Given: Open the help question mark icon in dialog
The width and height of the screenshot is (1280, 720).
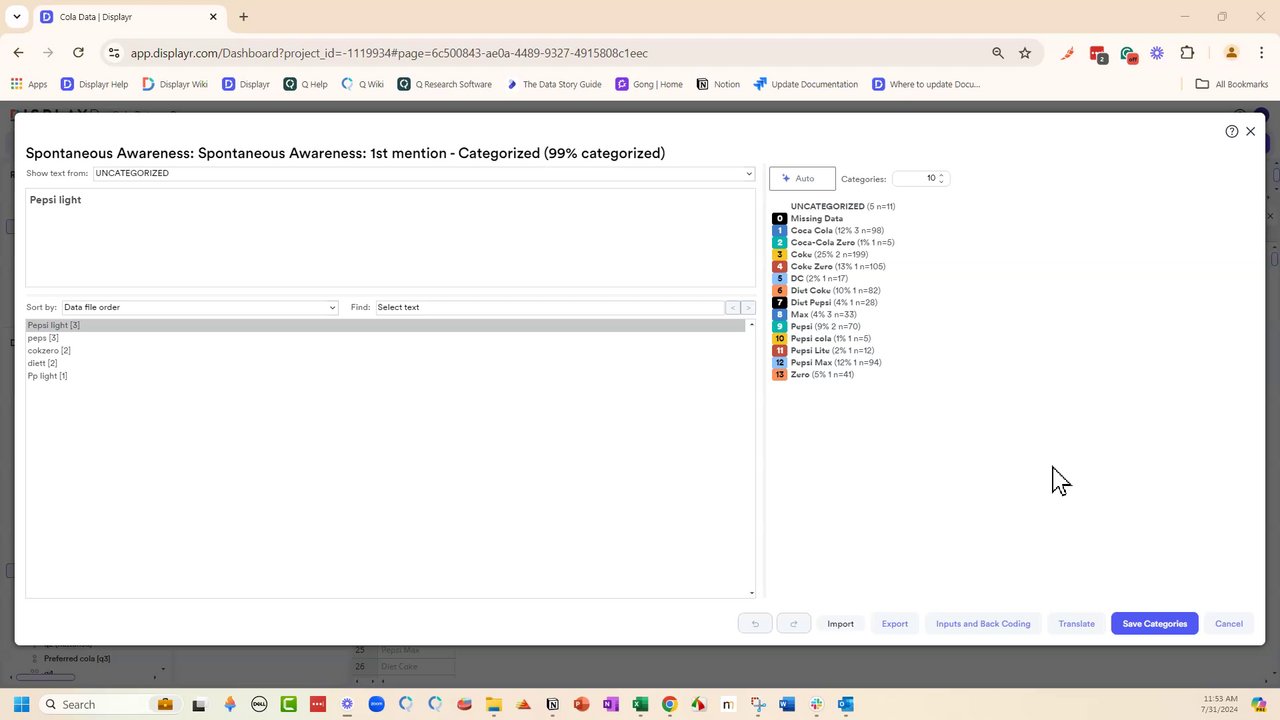Looking at the screenshot, I should (x=1232, y=131).
